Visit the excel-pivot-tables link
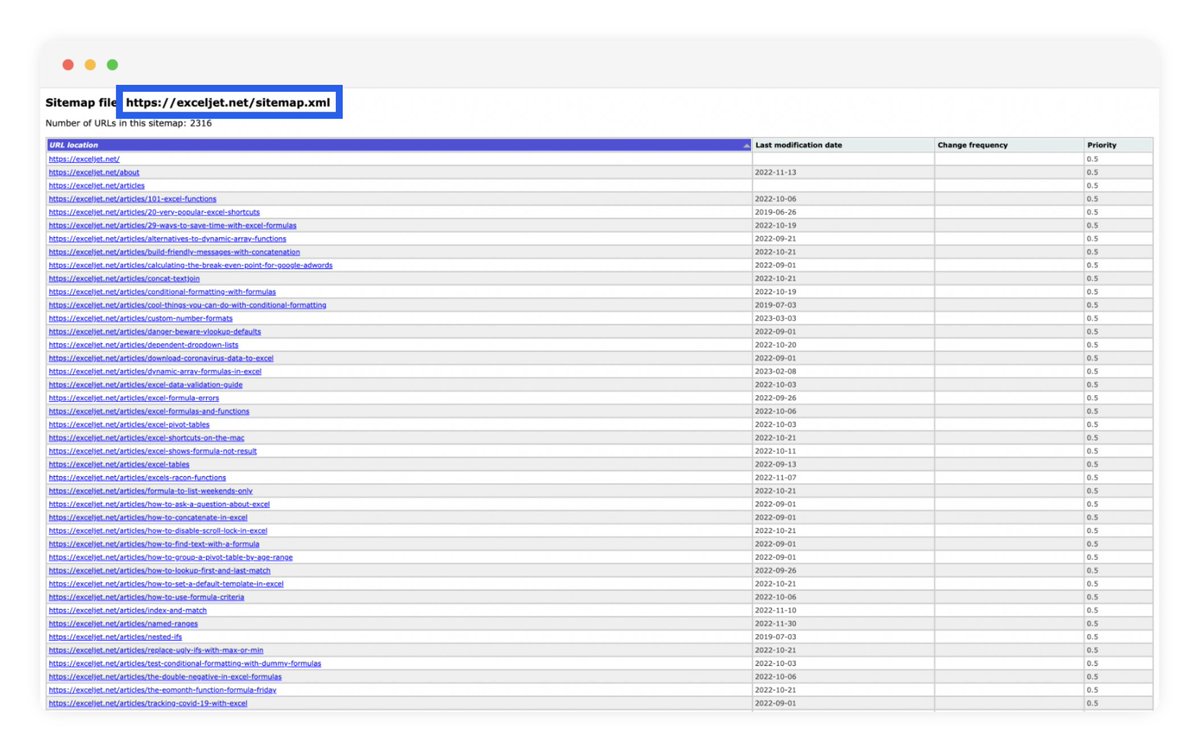The image size is (1200, 753). 129,425
